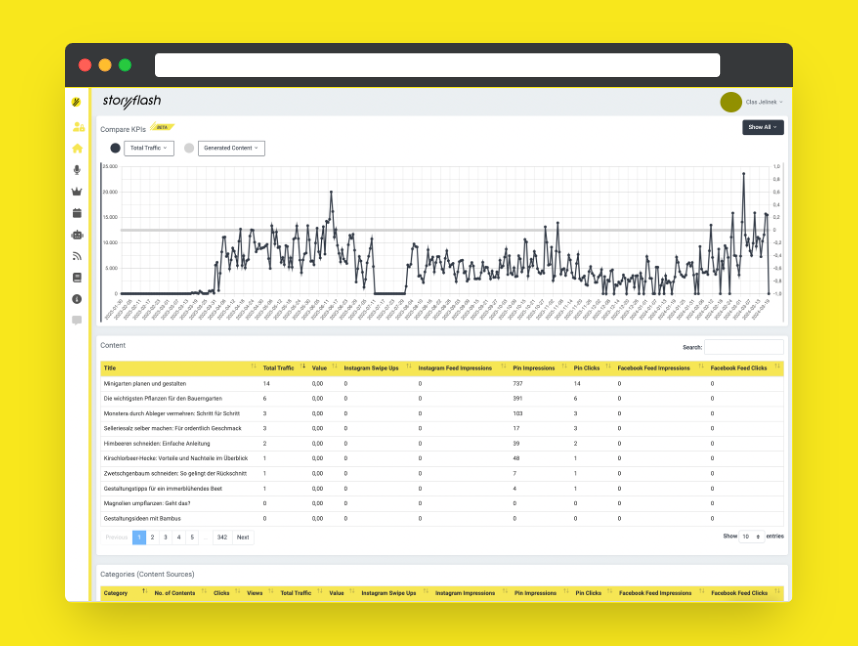Open the Clas Jelinek user menu
The height and width of the screenshot is (646, 858).
764,102
